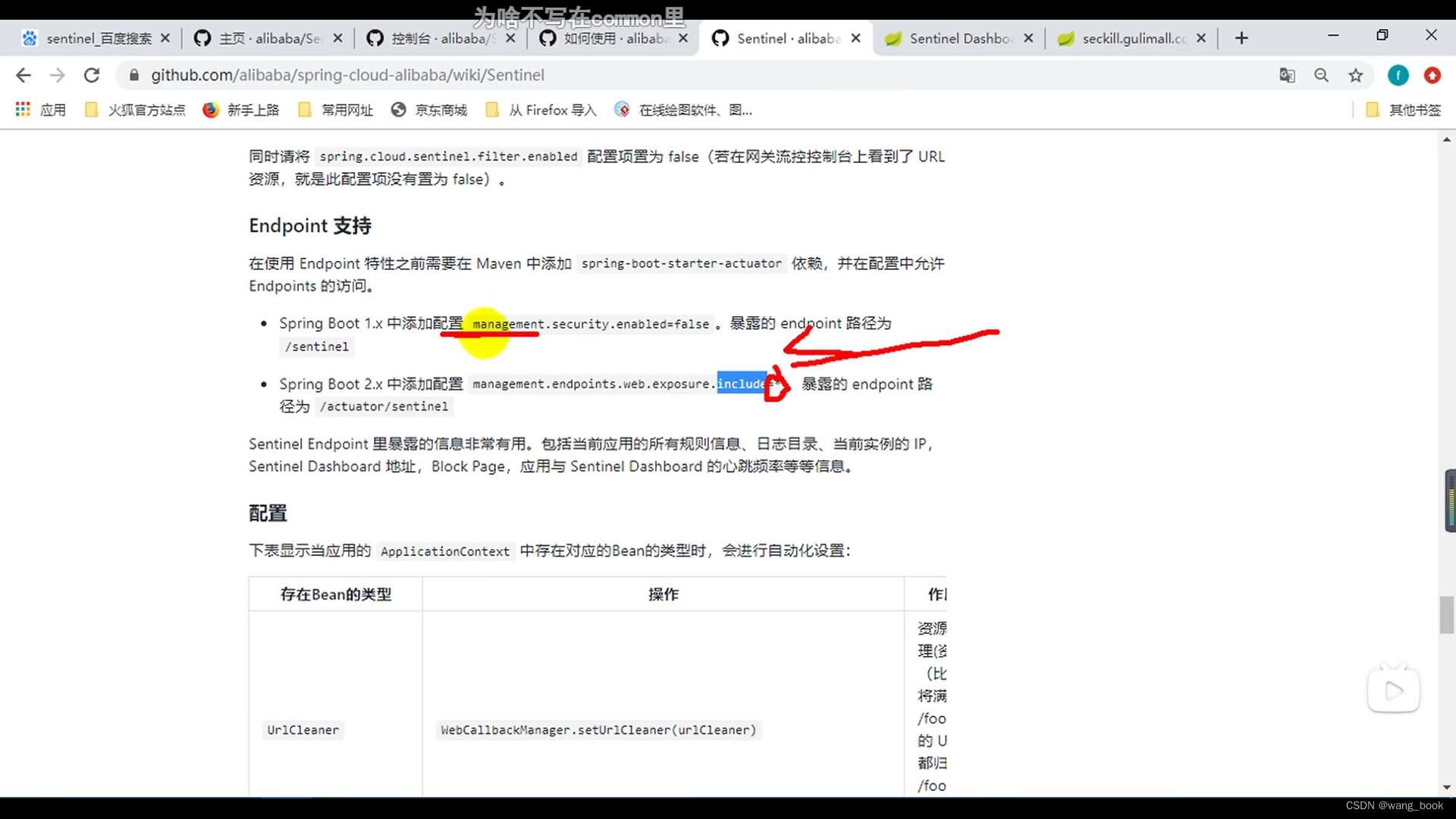The image size is (1456, 819).
Task: Close the Sentinel Dashboard tab
Action: tap(1028, 38)
